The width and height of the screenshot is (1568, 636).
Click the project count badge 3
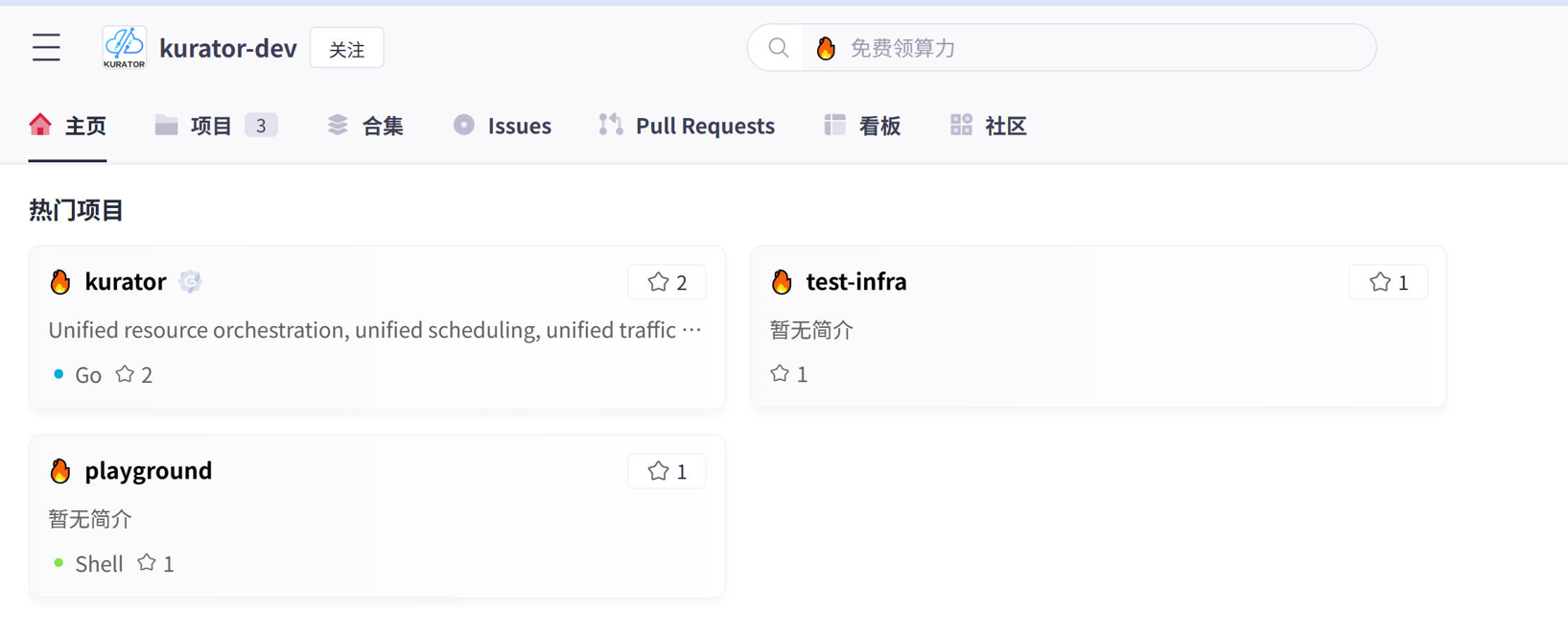[x=261, y=126]
